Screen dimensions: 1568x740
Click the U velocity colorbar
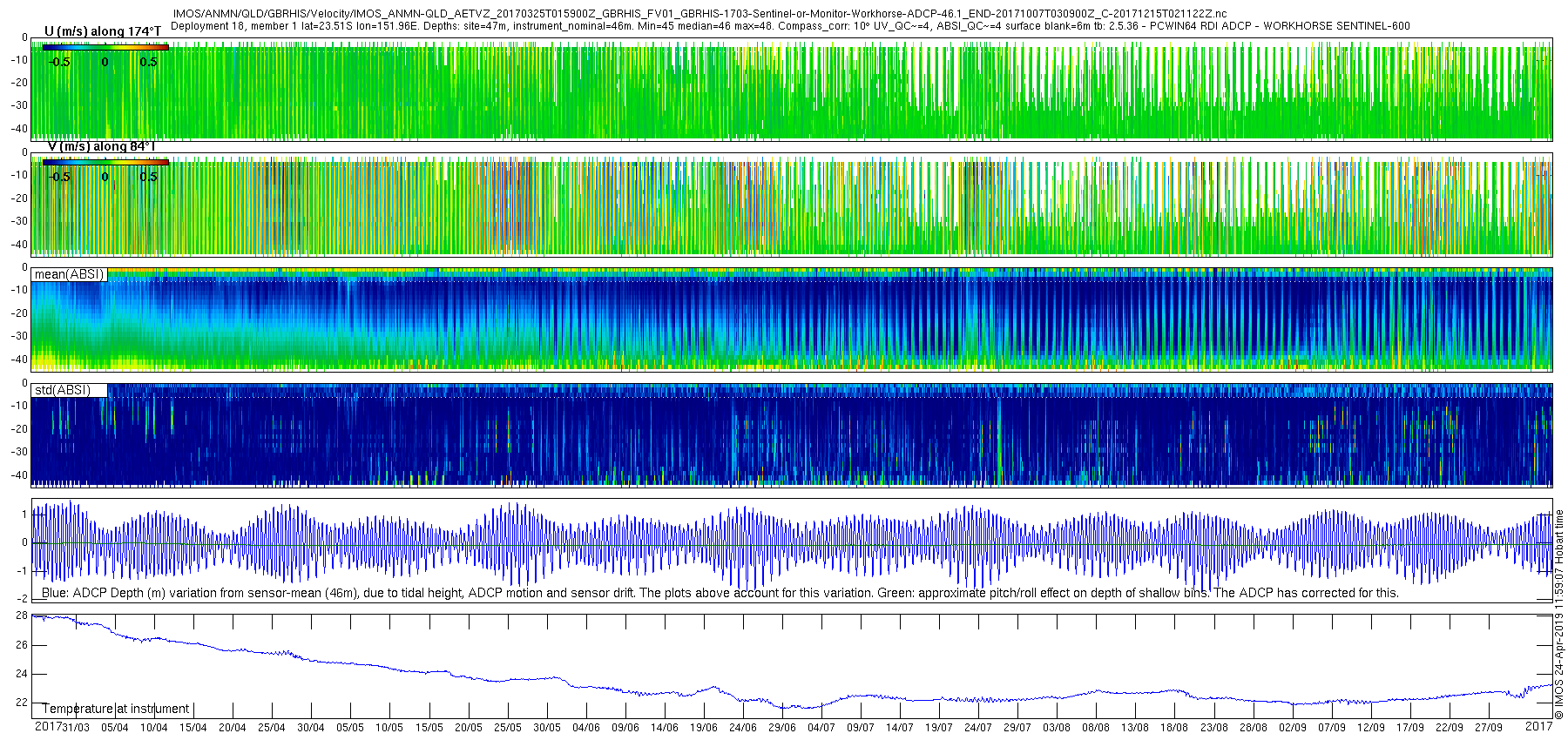coord(105,48)
